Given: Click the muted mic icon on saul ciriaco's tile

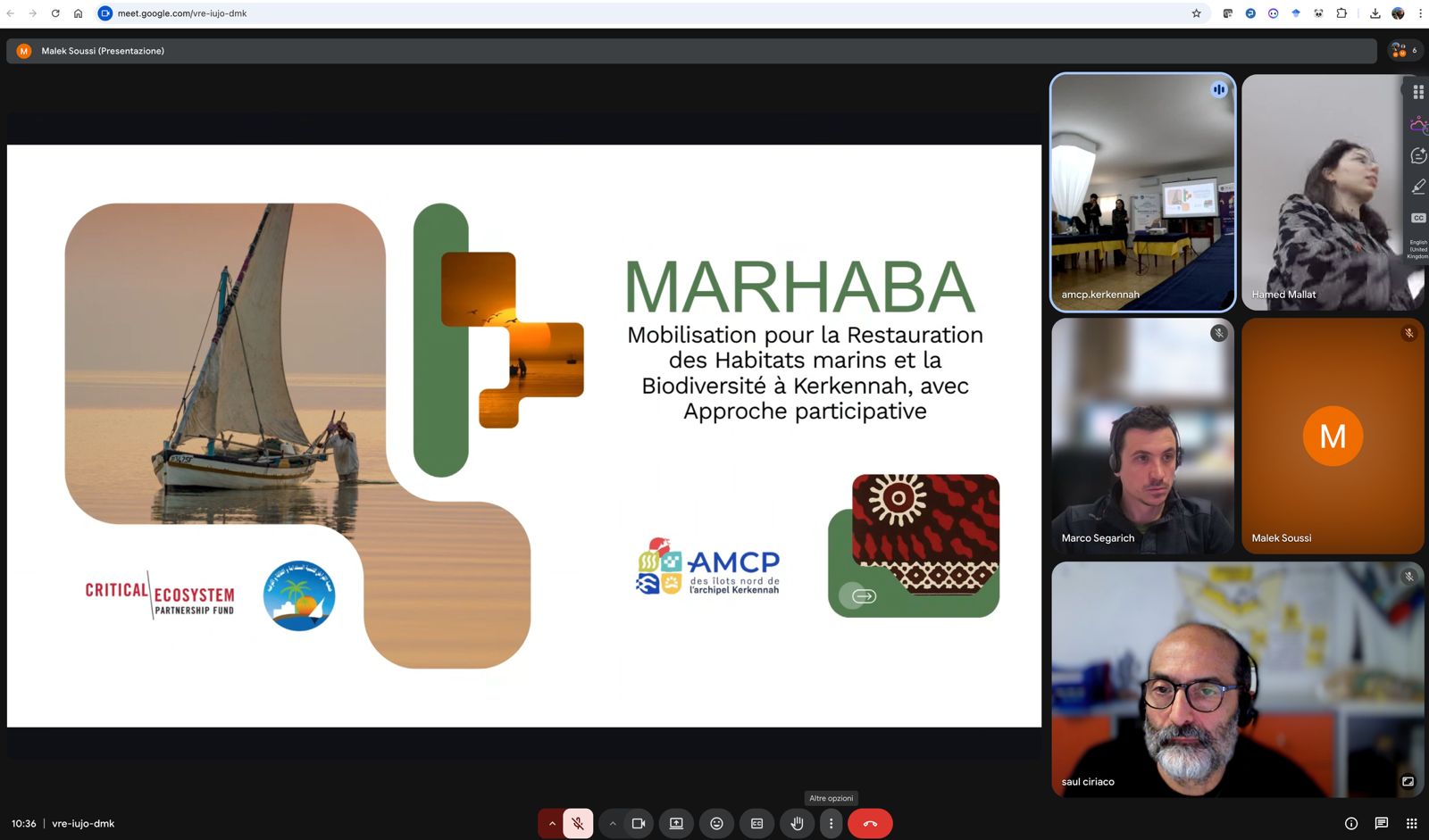Looking at the screenshot, I should pyautogui.click(x=1408, y=577).
